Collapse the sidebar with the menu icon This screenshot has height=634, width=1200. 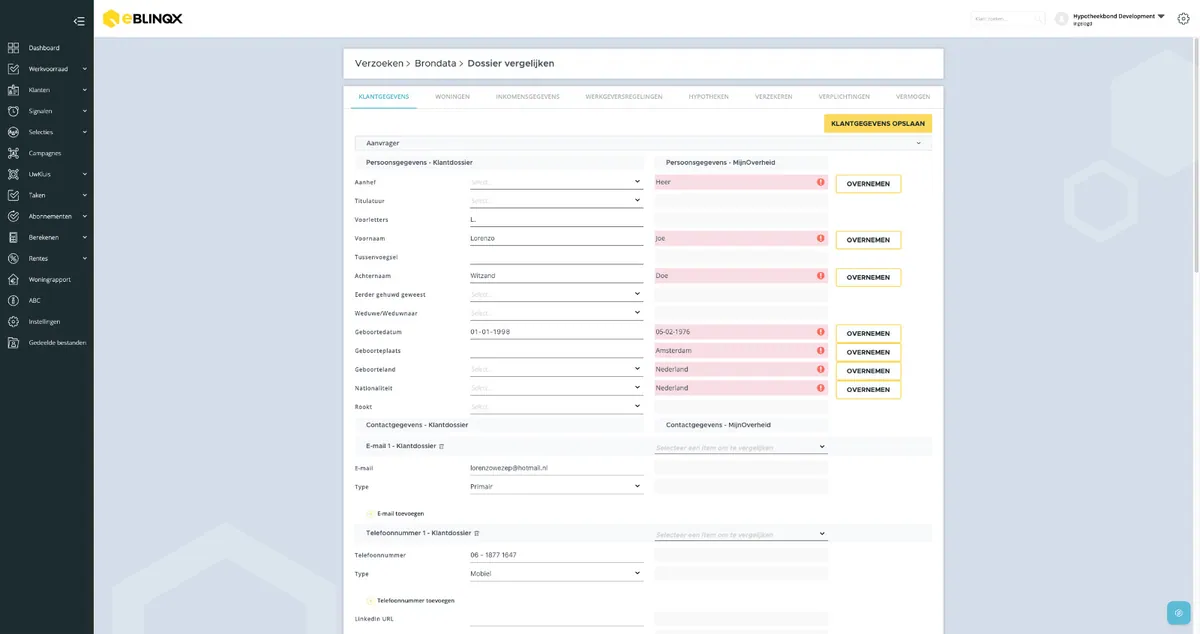pyautogui.click(x=79, y=21)
